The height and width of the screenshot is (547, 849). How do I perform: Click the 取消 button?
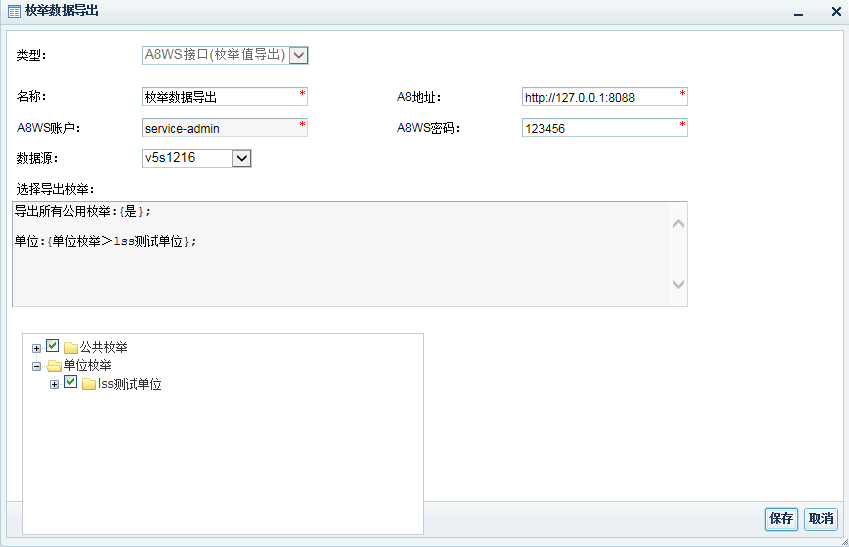(821, 519)
